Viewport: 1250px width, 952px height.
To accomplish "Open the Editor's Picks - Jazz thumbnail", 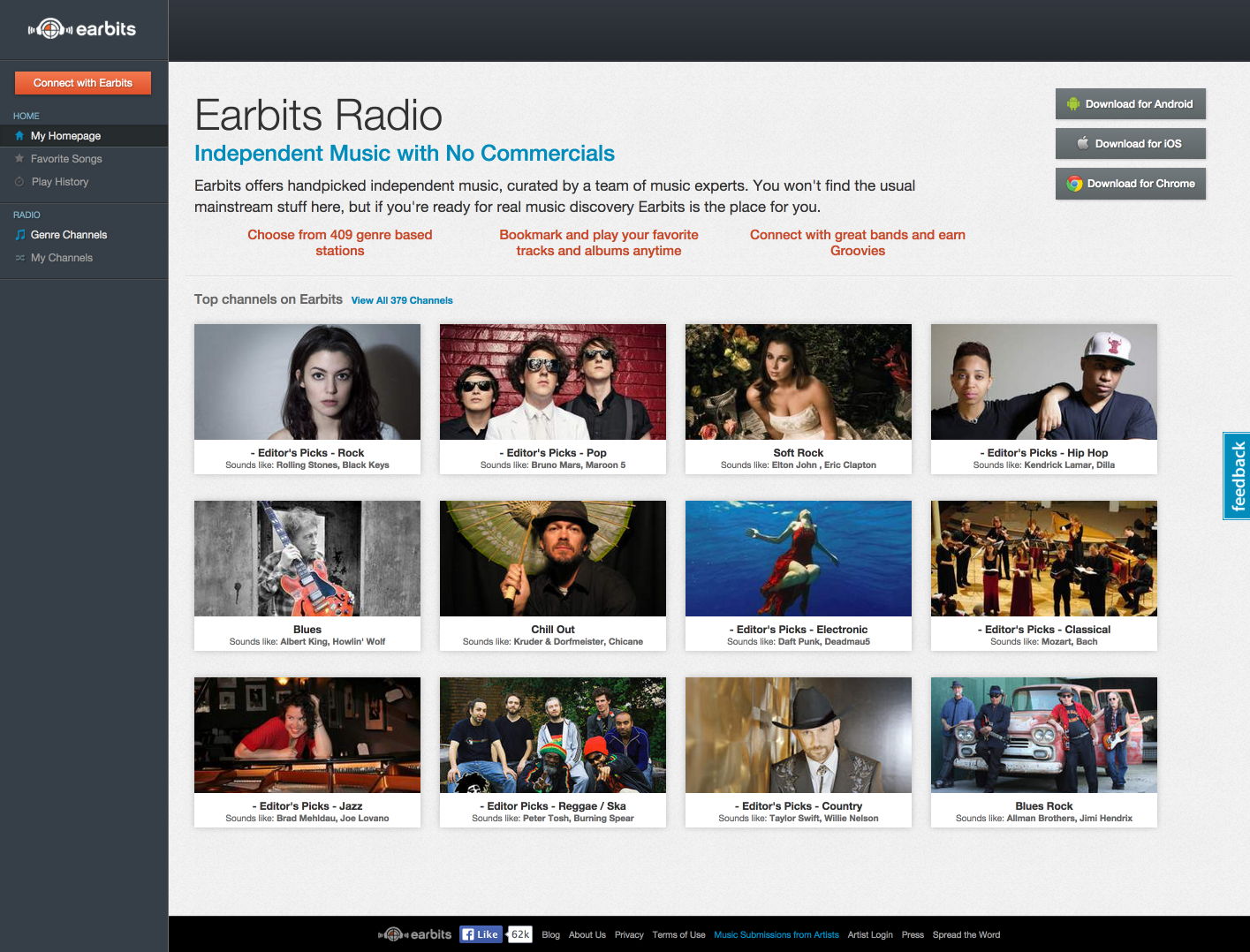I will (307, 735).
